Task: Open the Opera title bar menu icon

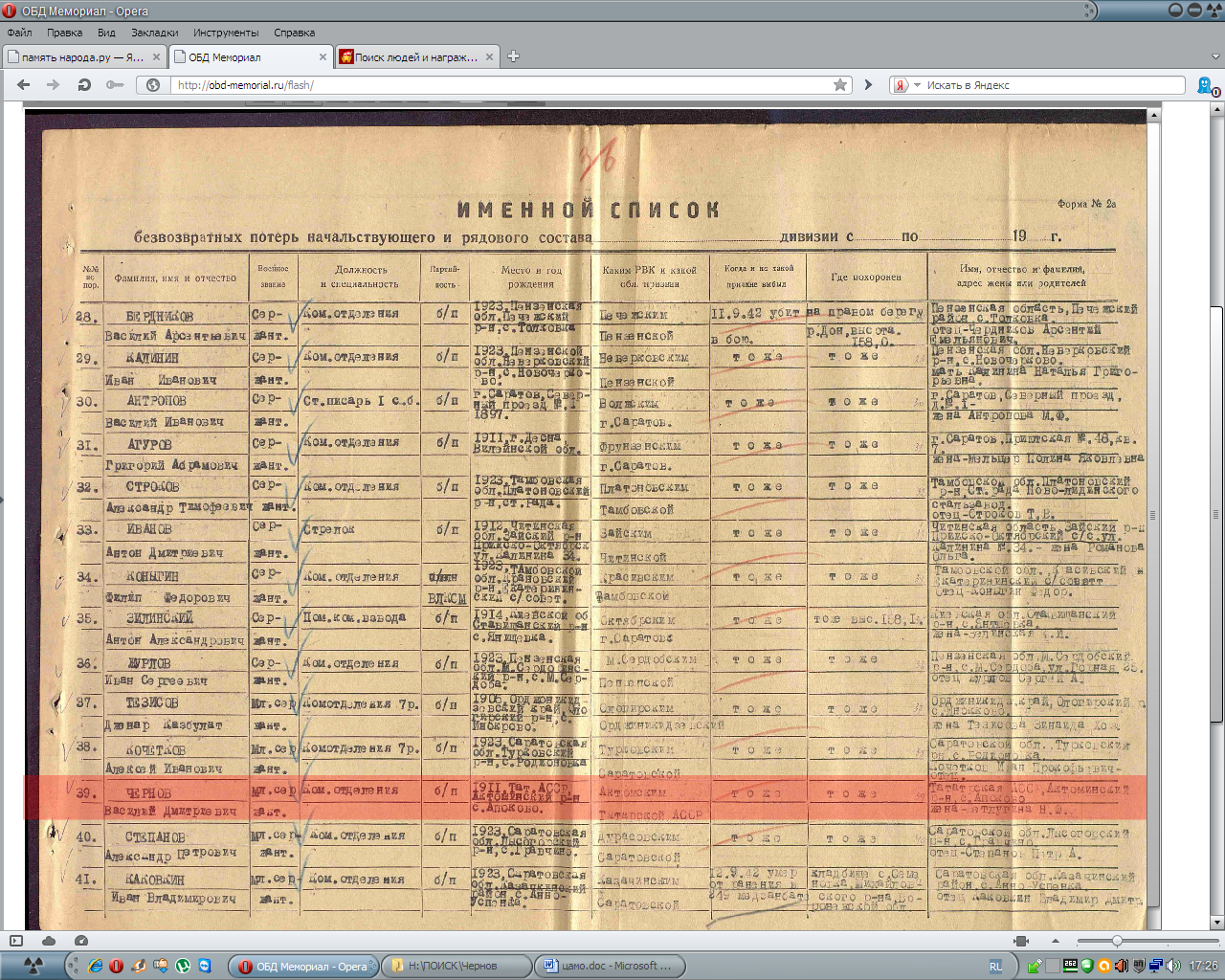Action: 10,11
